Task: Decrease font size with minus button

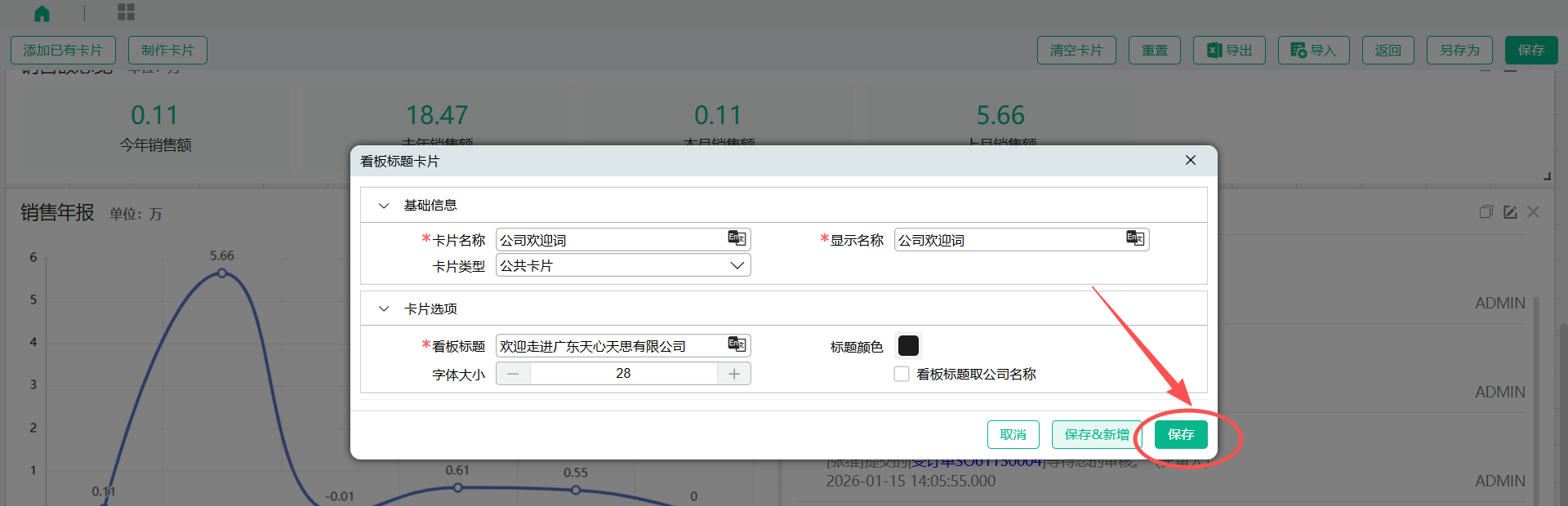Action: [513, 374]
